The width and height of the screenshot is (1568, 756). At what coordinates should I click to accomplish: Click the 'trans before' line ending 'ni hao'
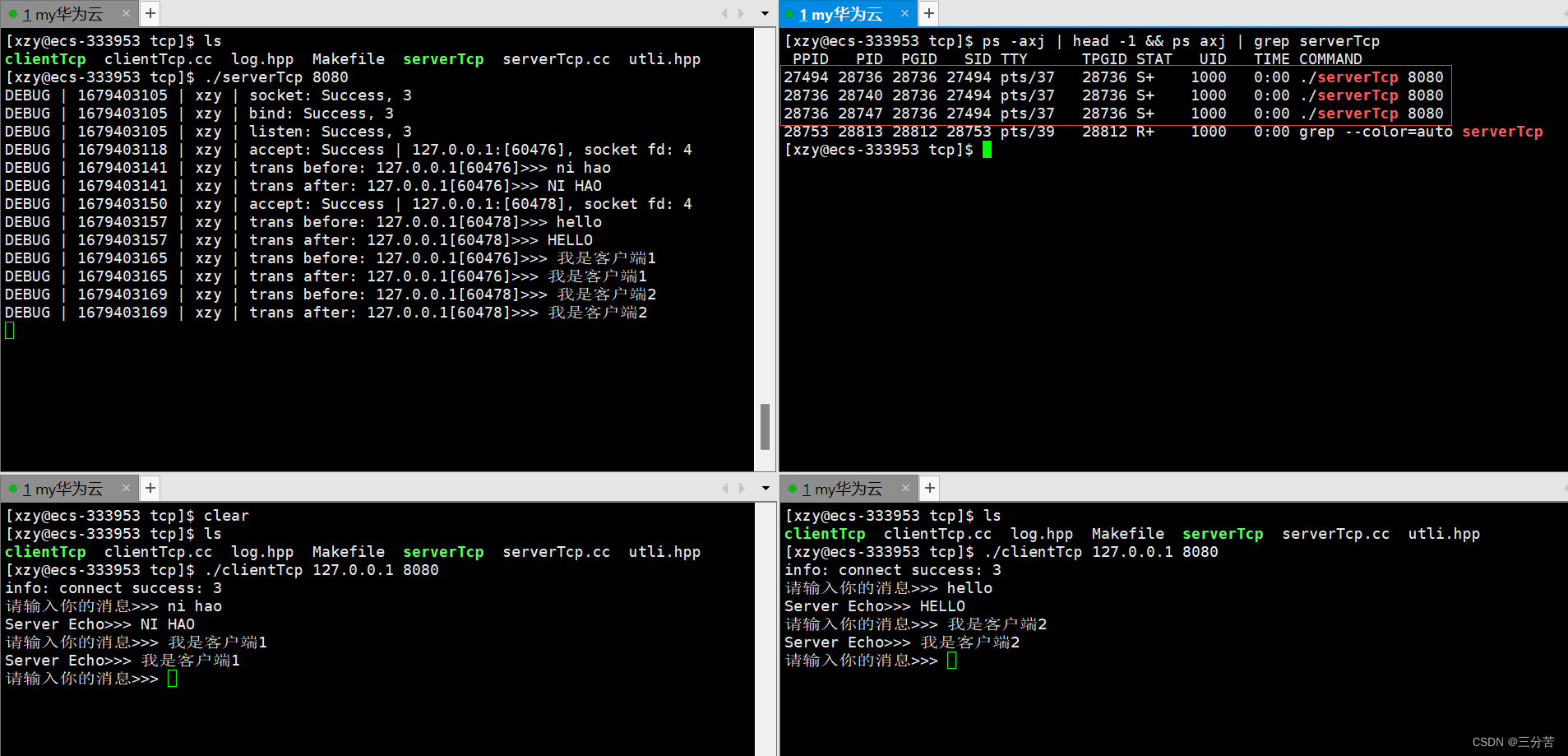[308, 168]
